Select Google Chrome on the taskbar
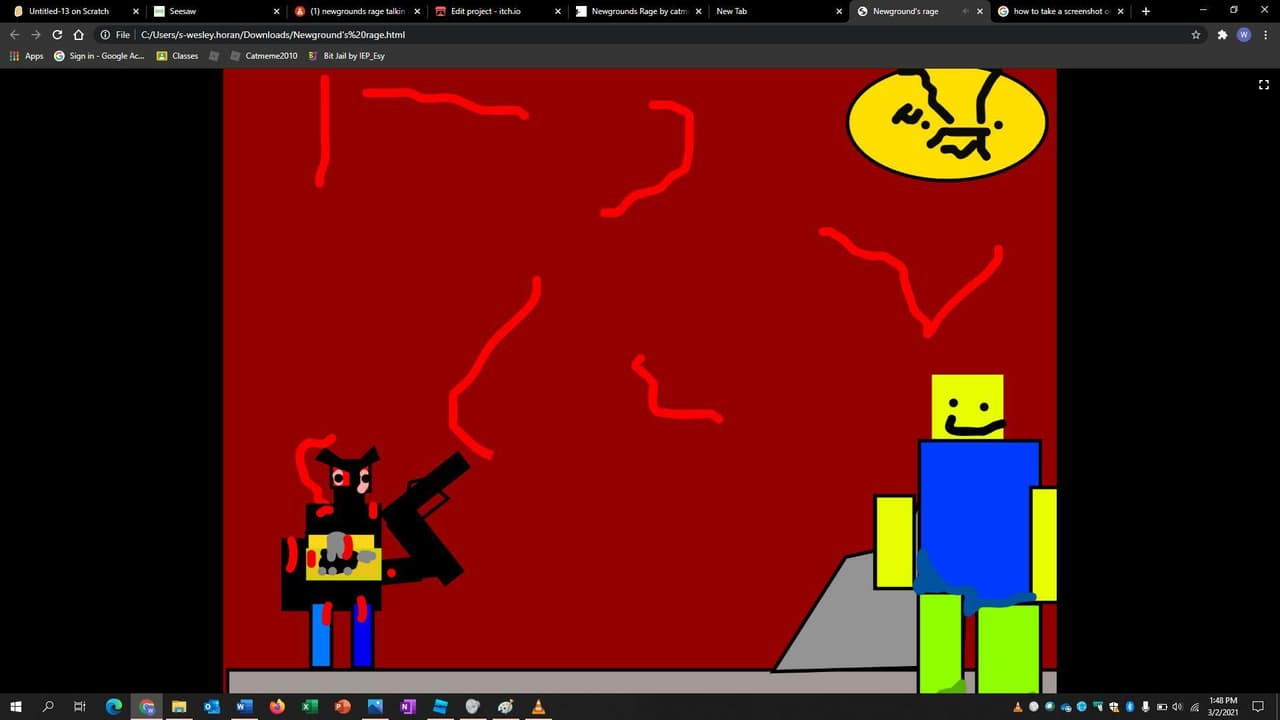 tap(146, 706)
